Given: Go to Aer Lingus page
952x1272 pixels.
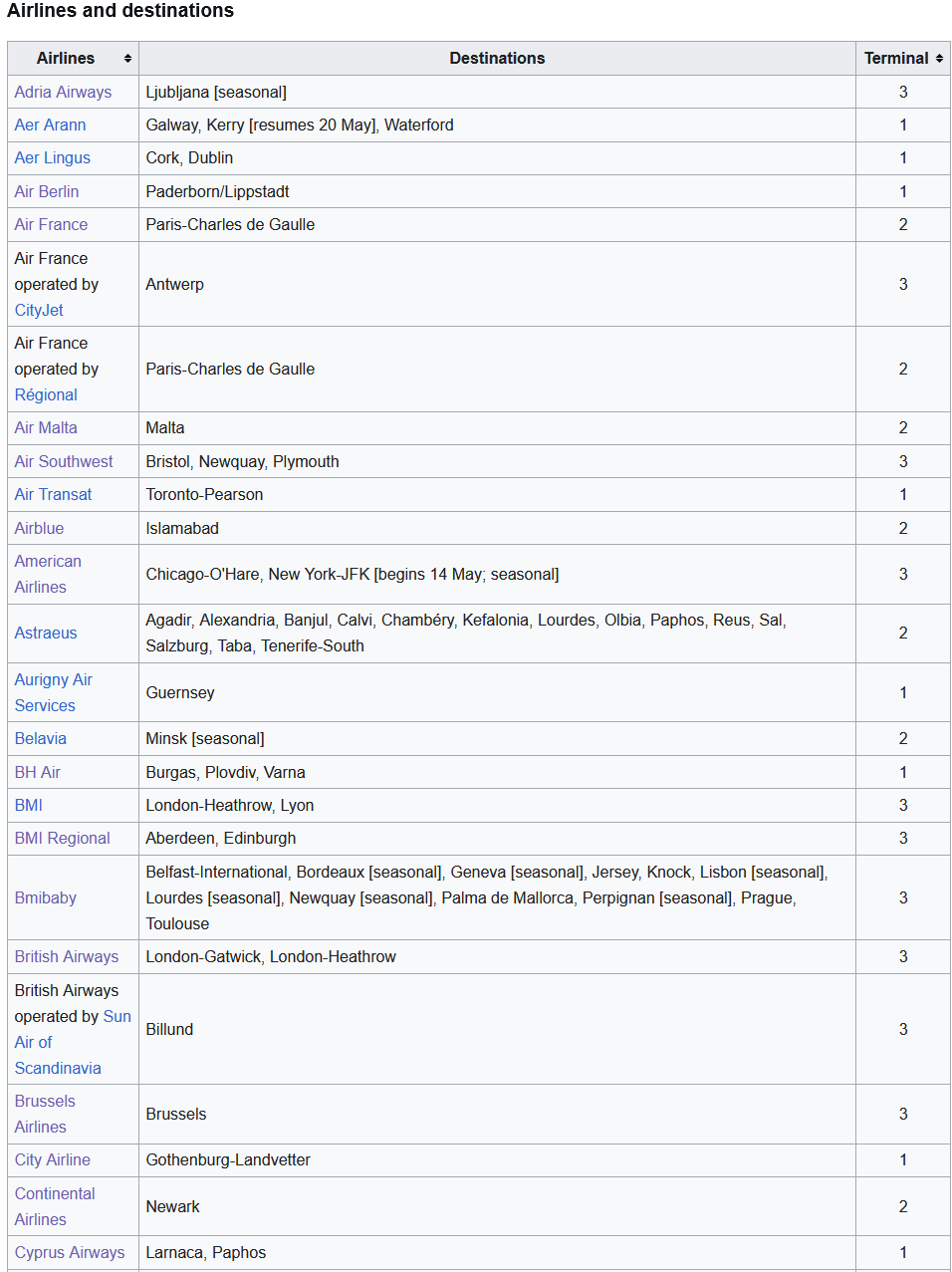Looking at the screenshot, I should click(52, 157).
